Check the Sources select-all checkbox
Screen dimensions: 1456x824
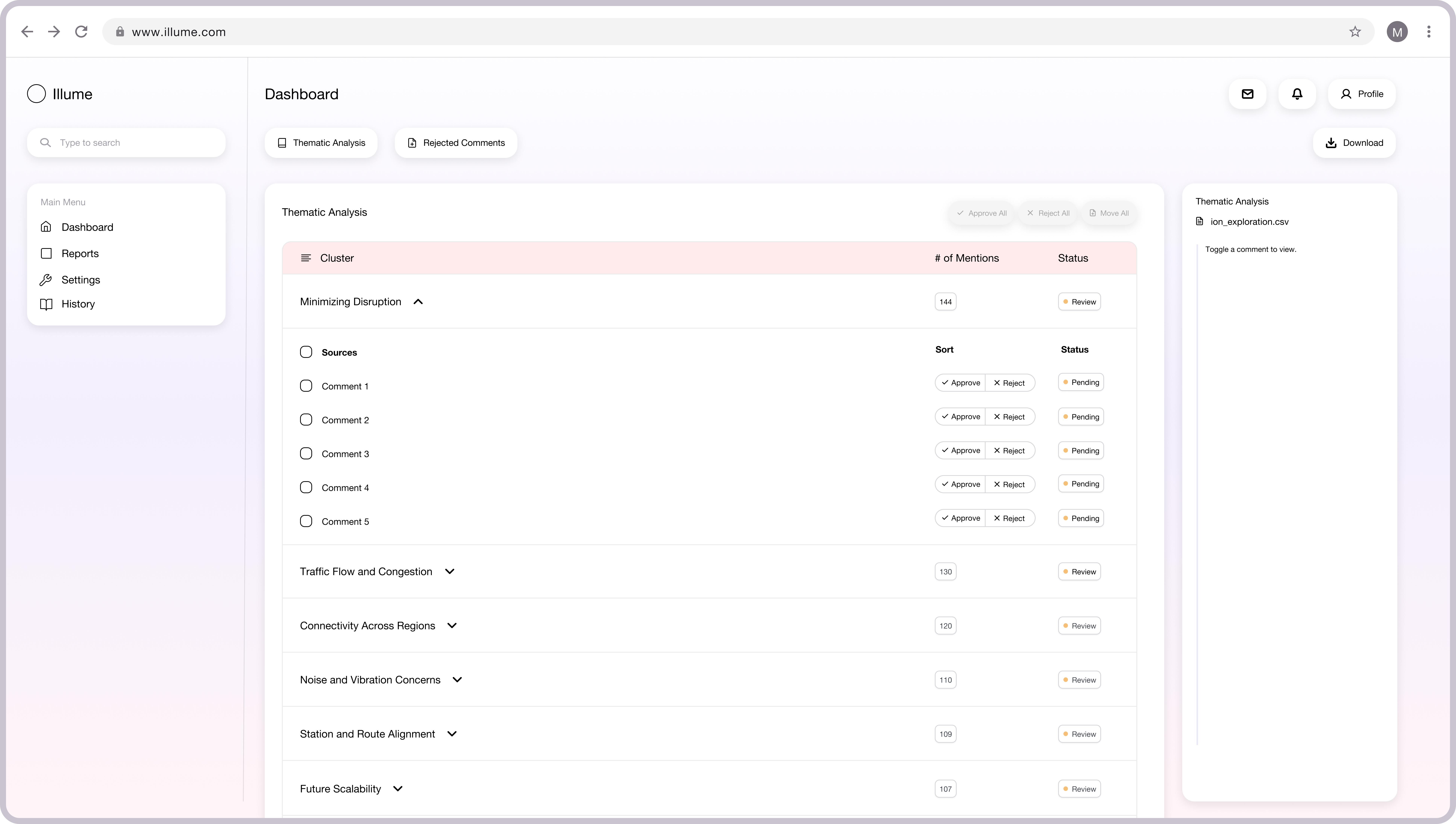point(306,352)
